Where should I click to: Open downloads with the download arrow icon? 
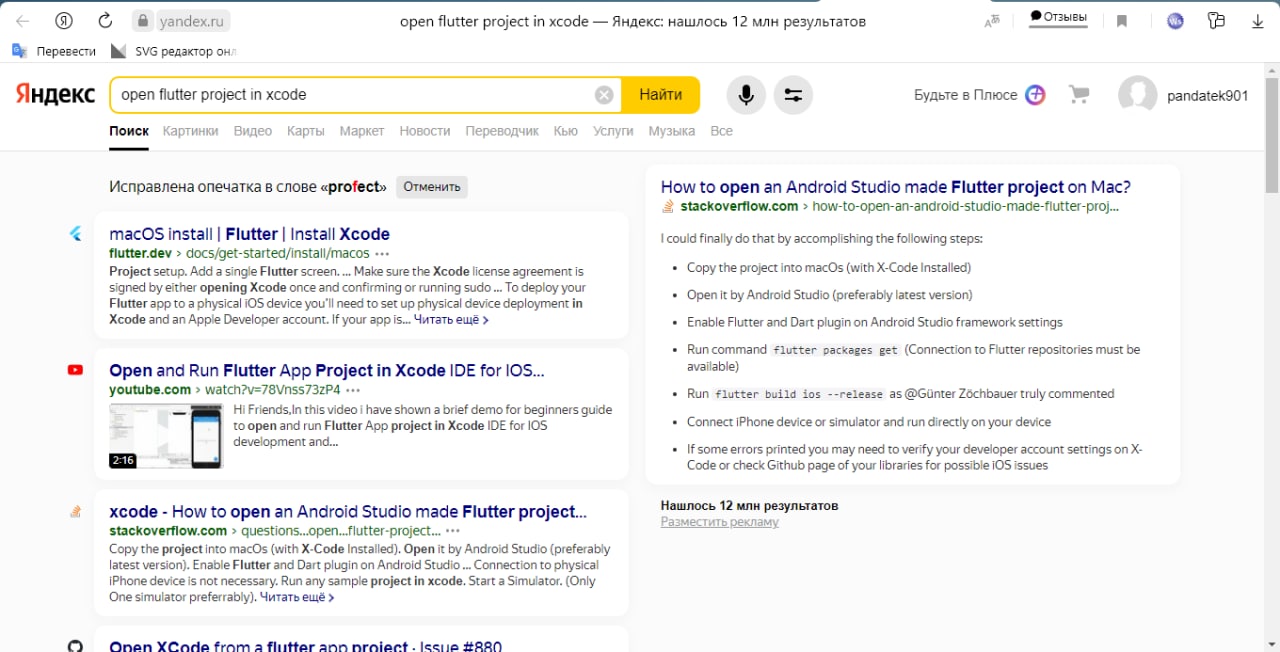coord(1257,21)
